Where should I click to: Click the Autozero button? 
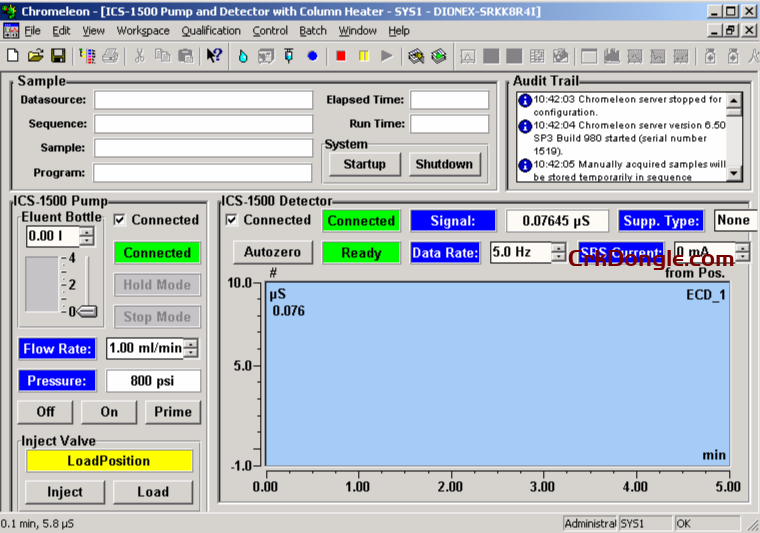pos(272,252)
